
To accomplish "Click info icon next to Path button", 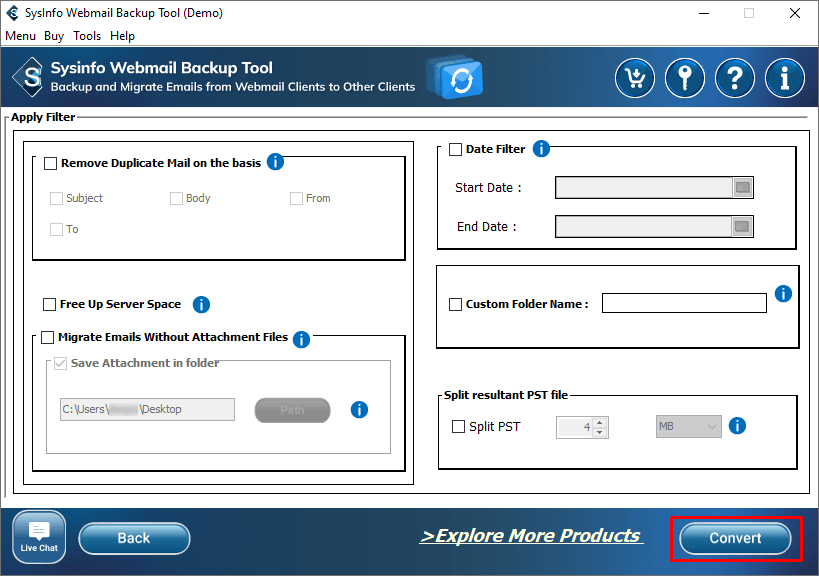I will (359, 409).
